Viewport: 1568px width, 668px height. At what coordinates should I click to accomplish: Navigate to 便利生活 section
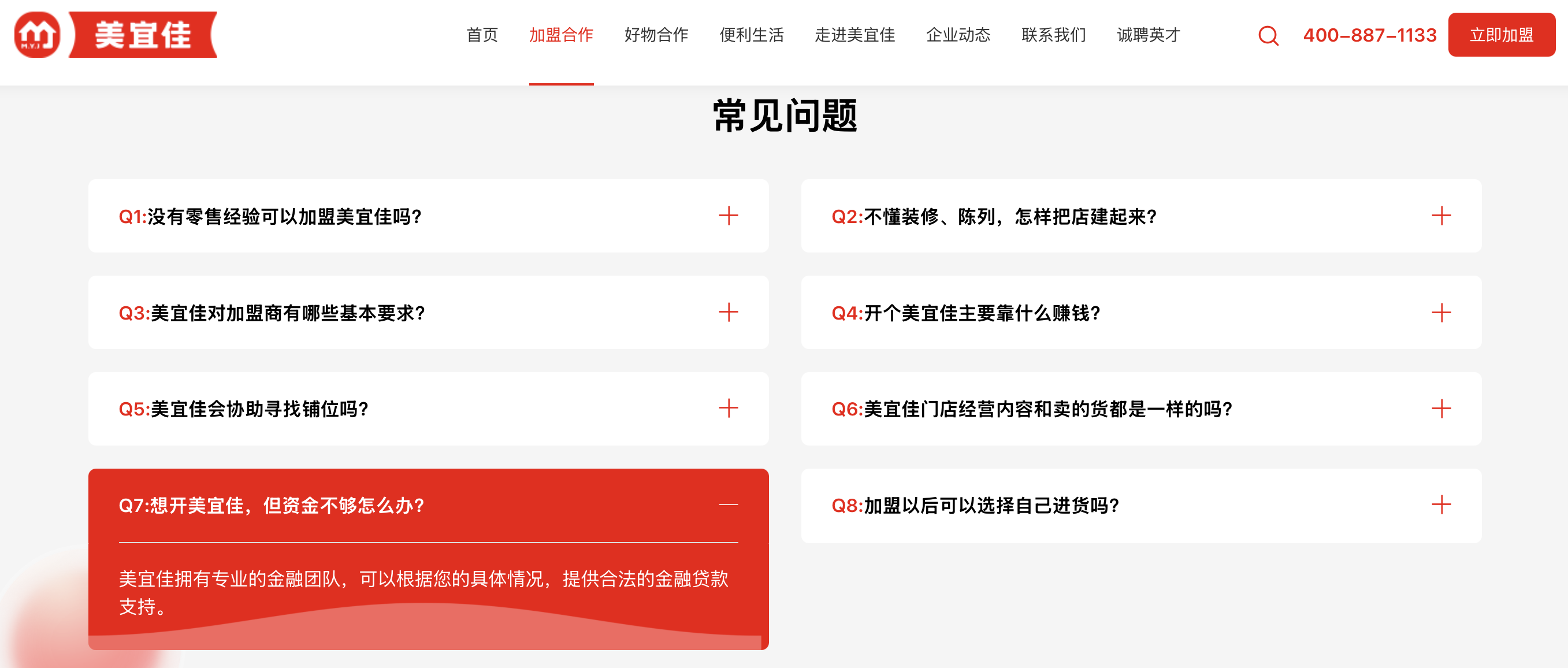752,35
